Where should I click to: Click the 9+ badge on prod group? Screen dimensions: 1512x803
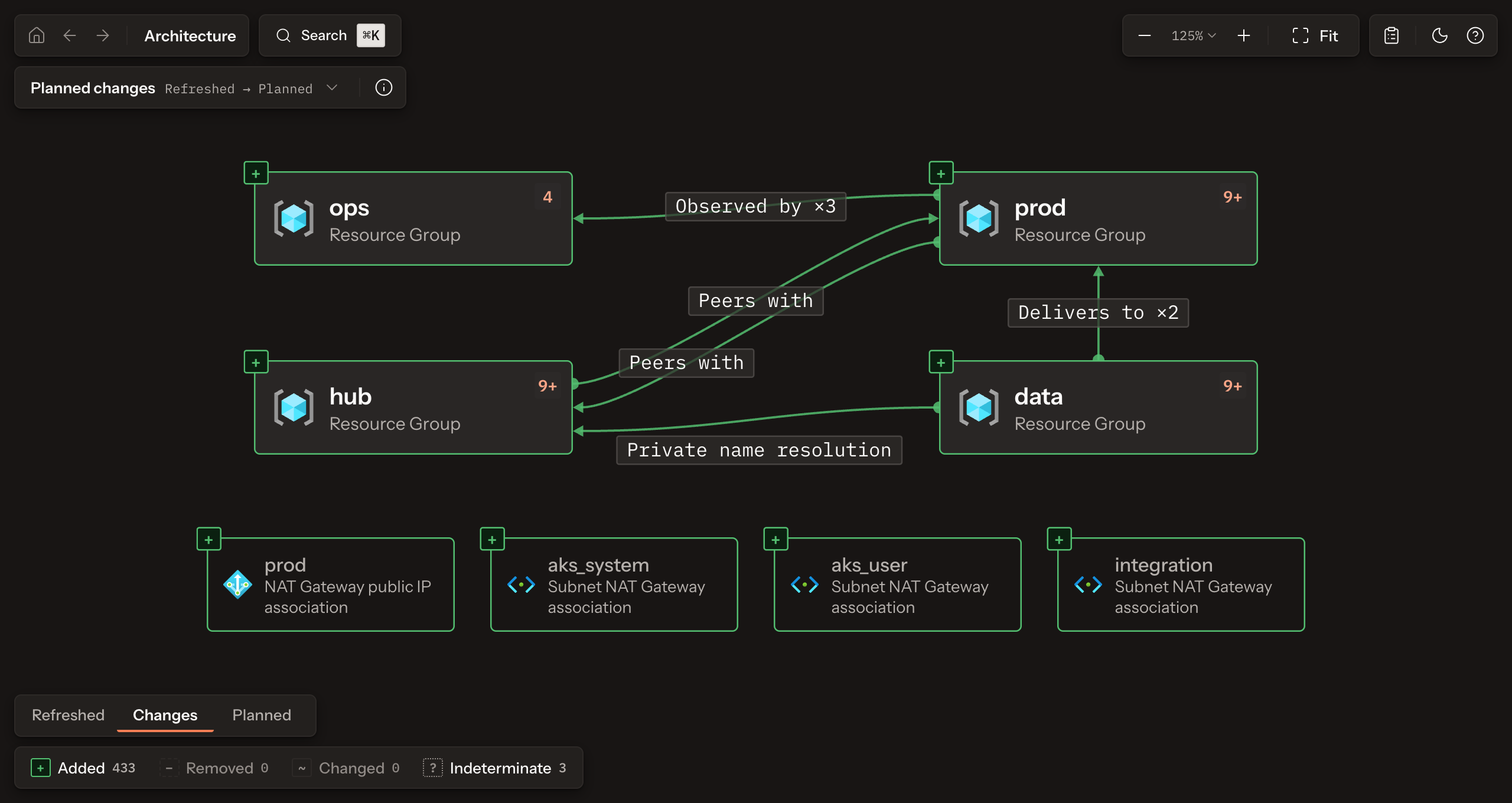click(x=1233, y=197)
